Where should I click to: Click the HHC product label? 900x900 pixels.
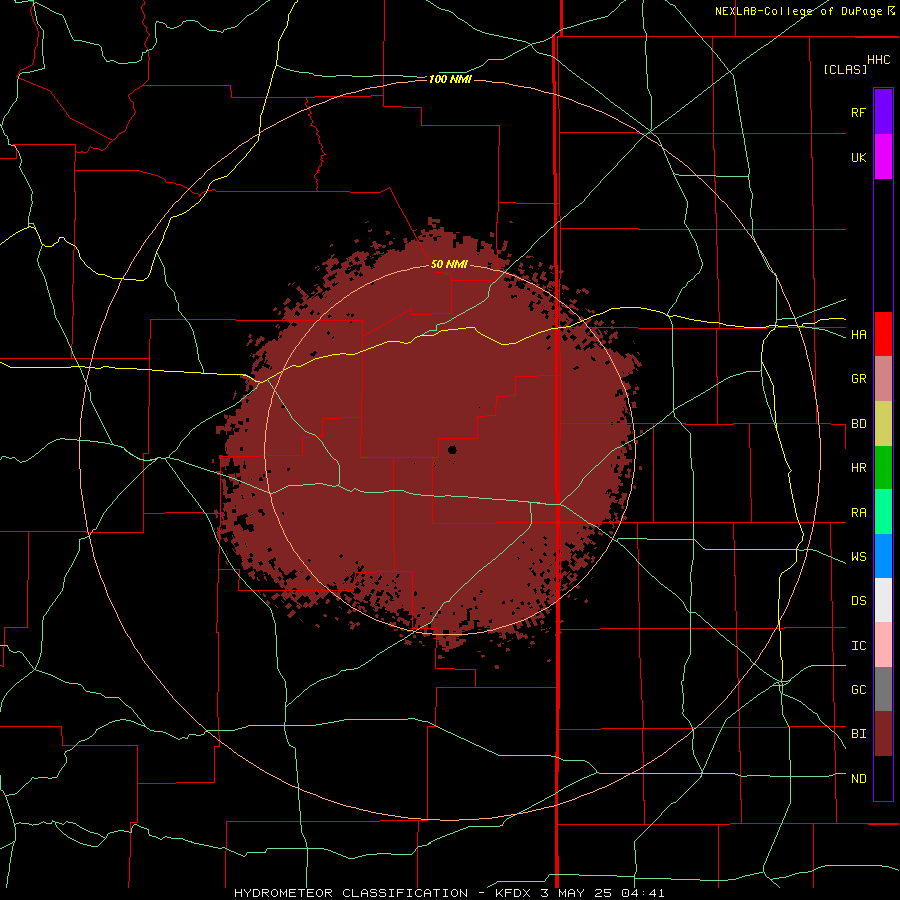[x=878, y=60]
